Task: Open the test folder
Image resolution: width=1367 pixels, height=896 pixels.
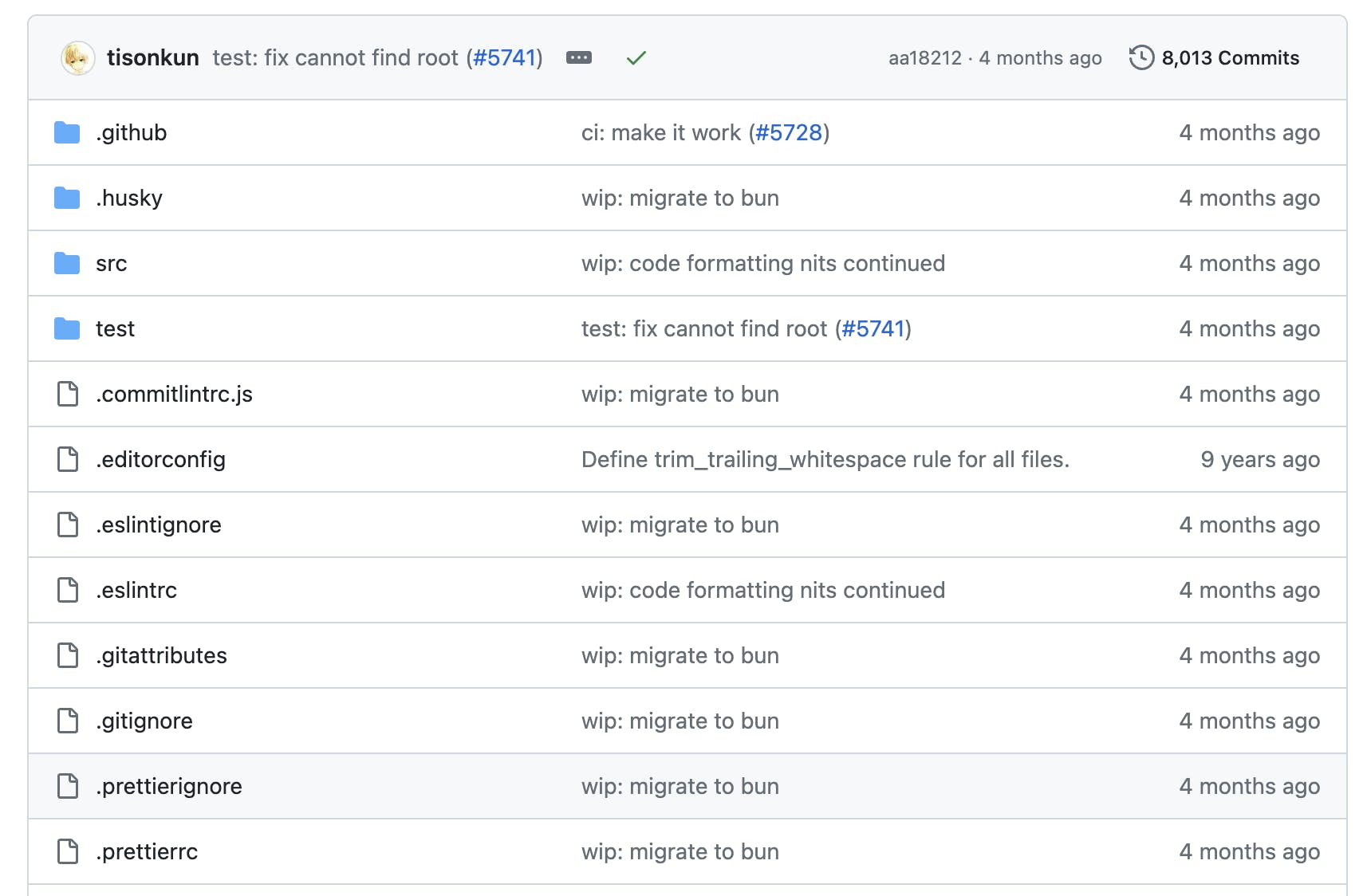Action: [x=116, y=328]
